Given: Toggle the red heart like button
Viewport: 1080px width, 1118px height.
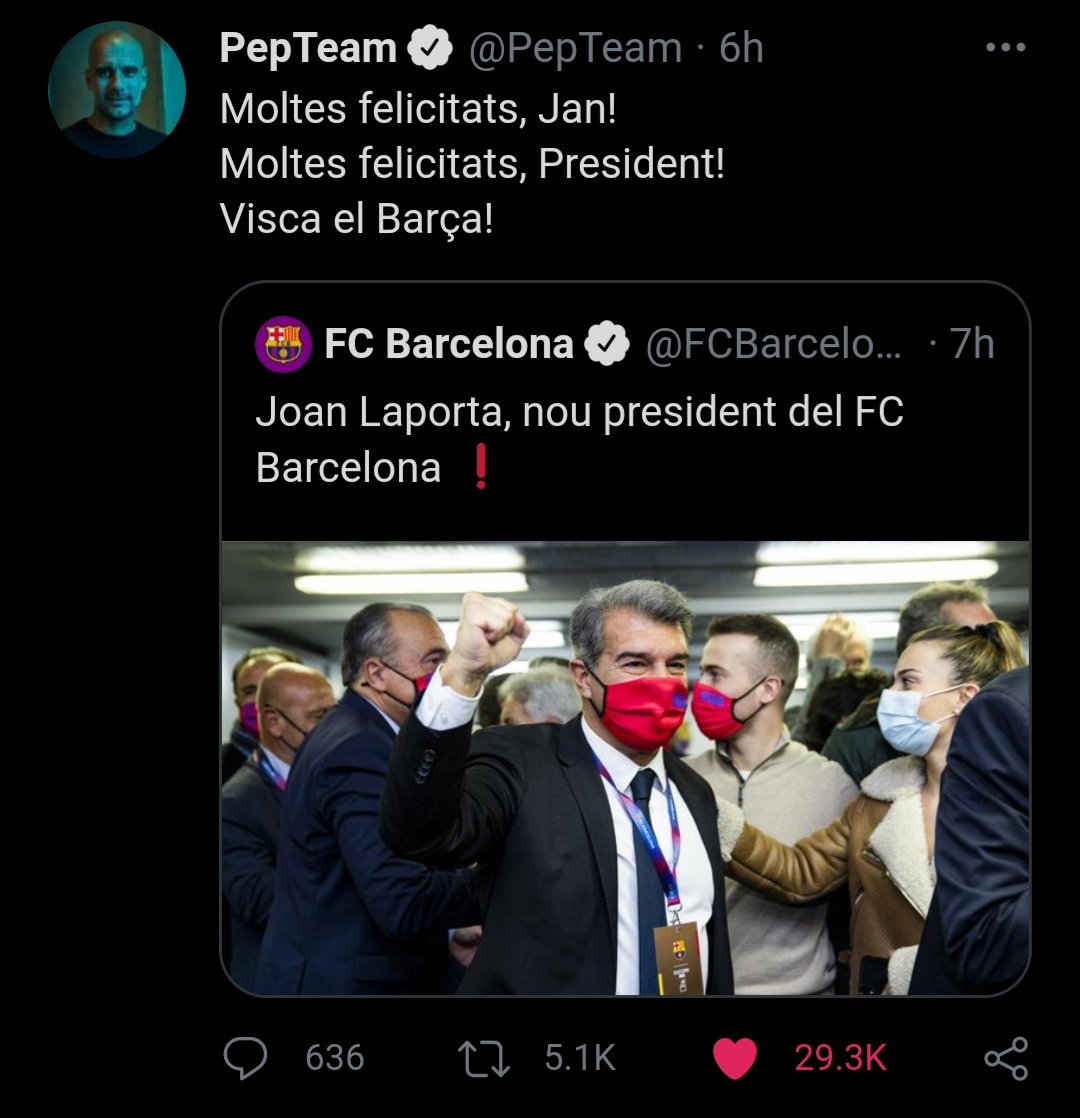Looking at the screenshot, I should click(735, 1058).
